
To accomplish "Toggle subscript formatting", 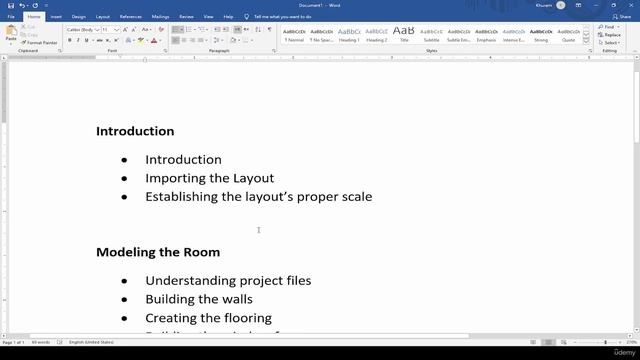I will 108,40.
